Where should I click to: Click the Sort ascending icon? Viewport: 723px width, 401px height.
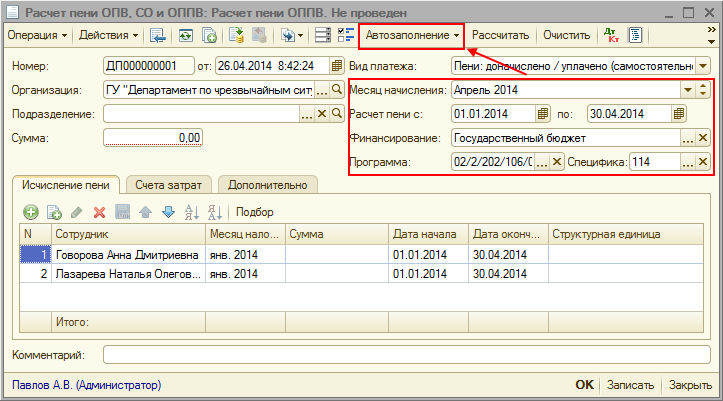[190, 212]
